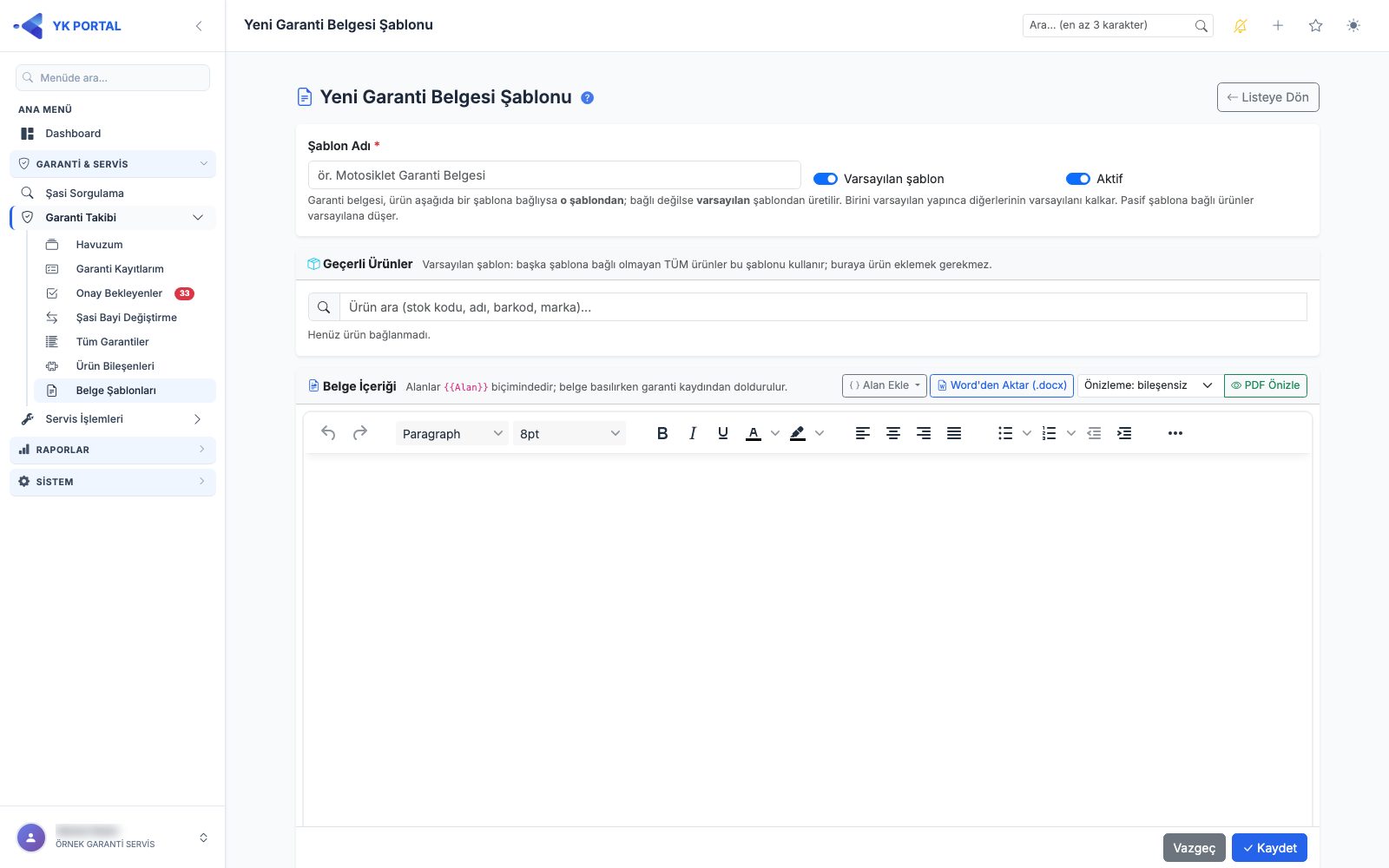The width and height of the screenshot is (1389, 868).
Task: Click the blue help question mark icon
Action: tap(588, 98)
